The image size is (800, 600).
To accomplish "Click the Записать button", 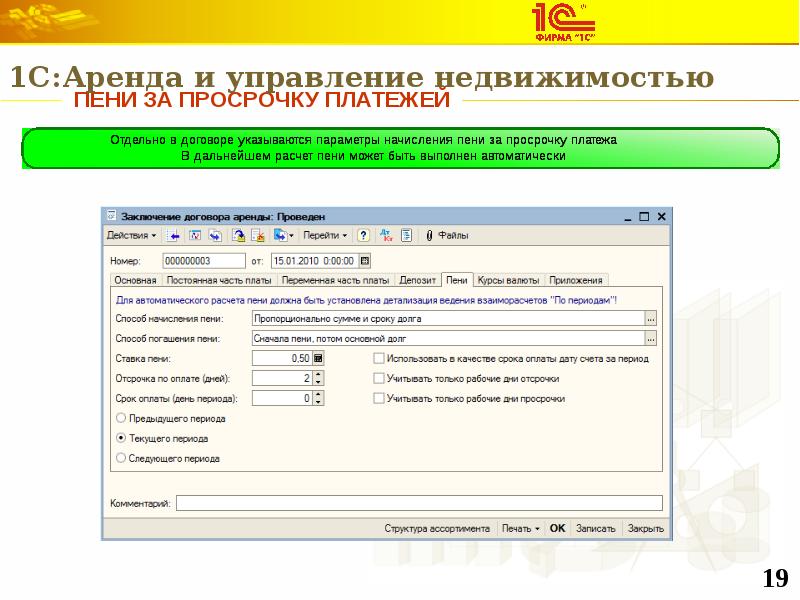I will 596,528.
